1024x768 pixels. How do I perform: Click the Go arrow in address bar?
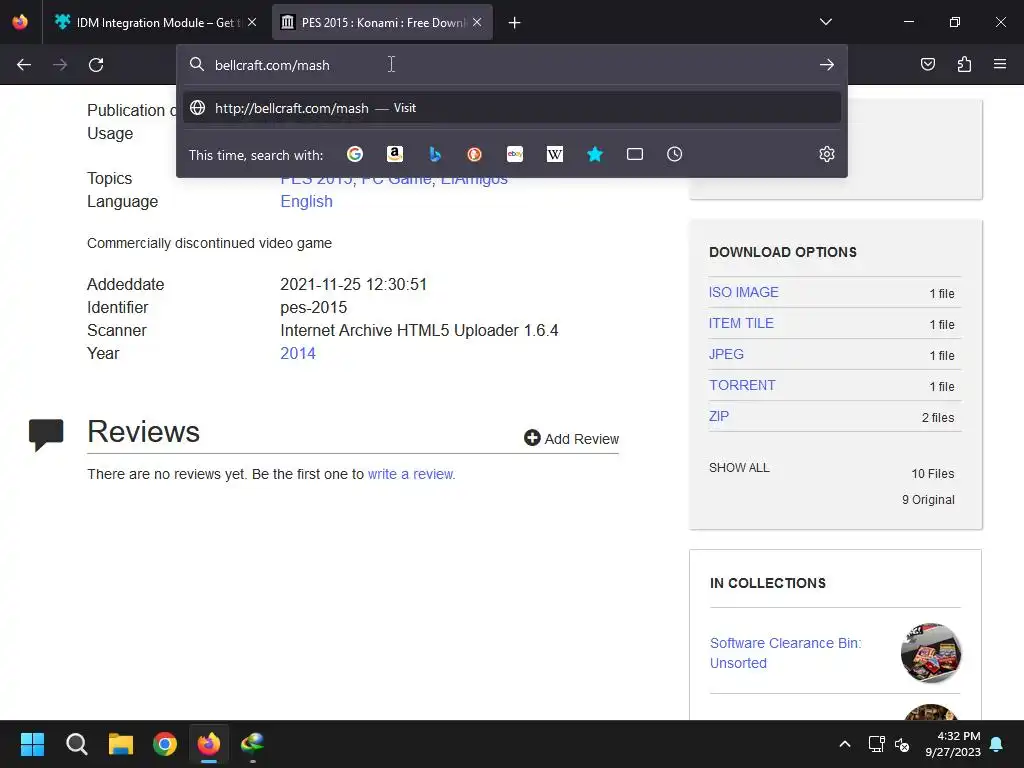pos(827,65)
